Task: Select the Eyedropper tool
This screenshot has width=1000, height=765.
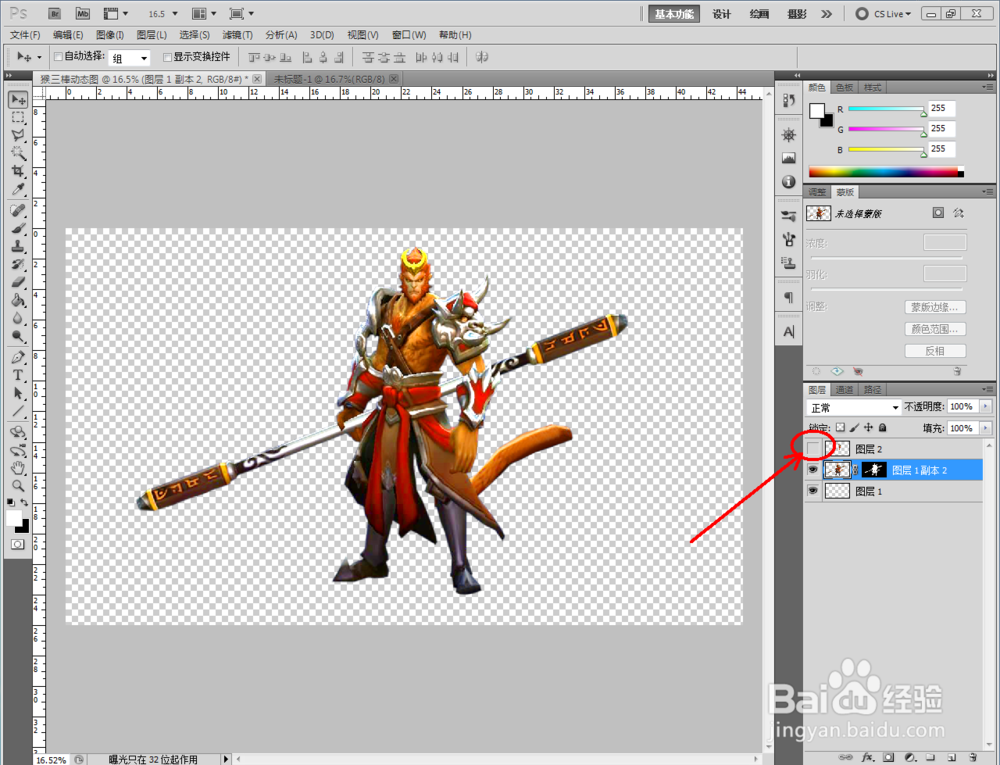Action: [18, 189]
